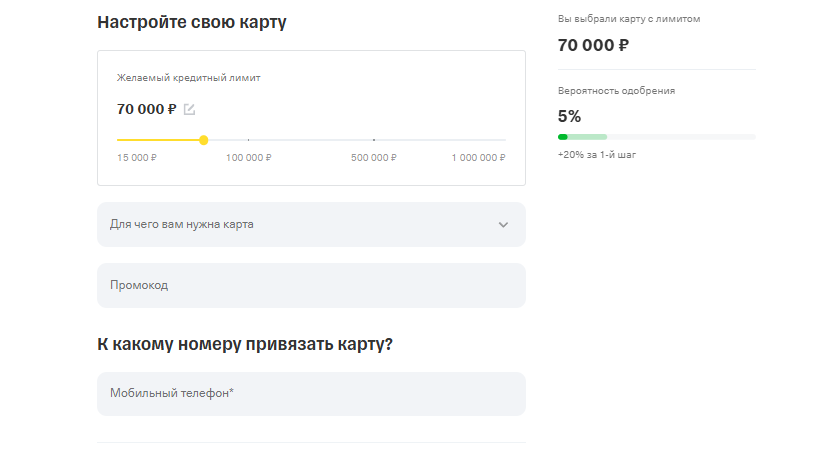The width and height of the screenshot is (840, 456).
Task: Click the slider tick mark above 100 000 ₽
Action: (248, 140)
